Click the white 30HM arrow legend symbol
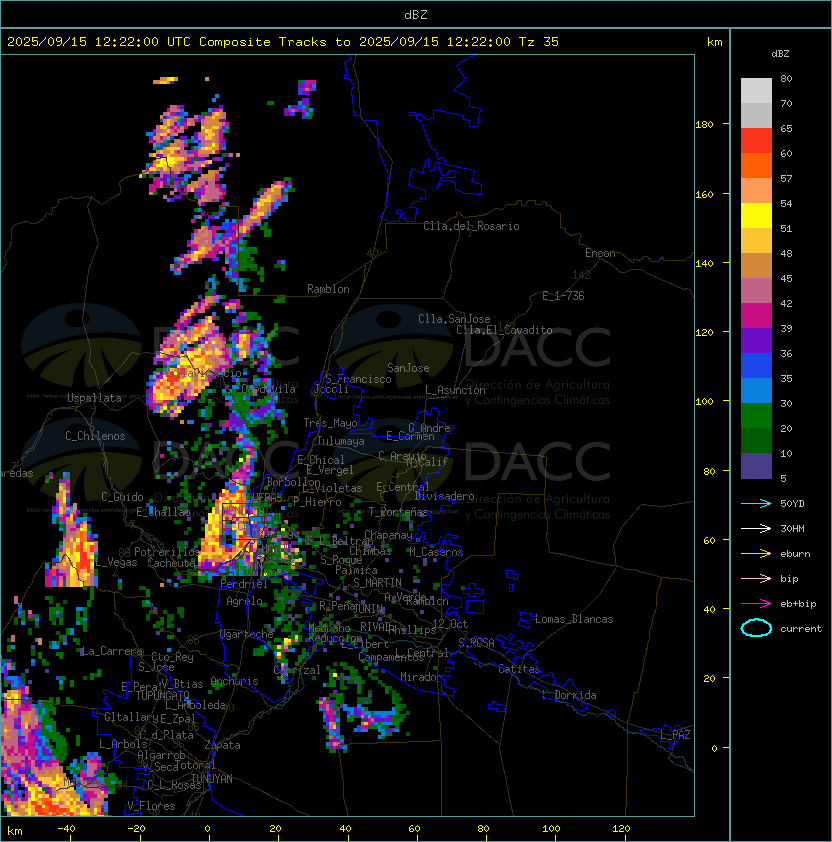This screenshot has width=832, height=842. click(x=756, y=528)
